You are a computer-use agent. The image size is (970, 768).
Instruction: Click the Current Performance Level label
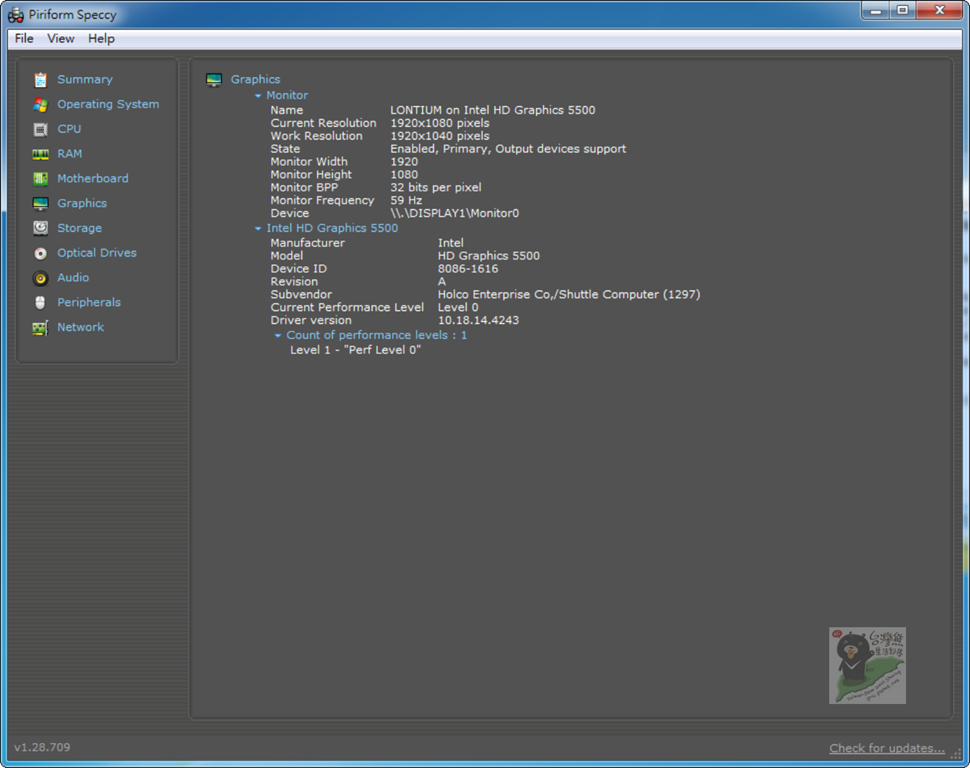pyautogui.click(x=347, y=307)
